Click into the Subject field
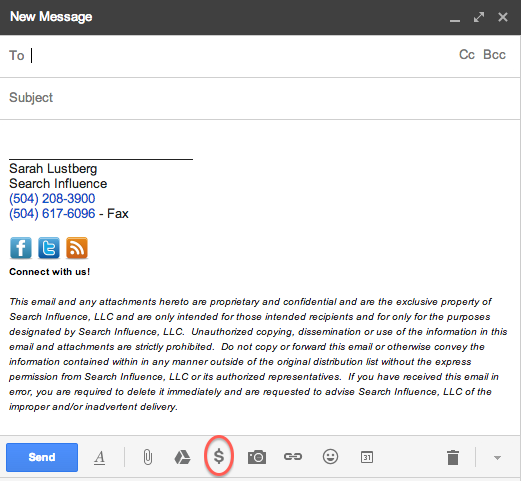The width and height of the screenshot is (521, 481). click(x=260, y=98)
